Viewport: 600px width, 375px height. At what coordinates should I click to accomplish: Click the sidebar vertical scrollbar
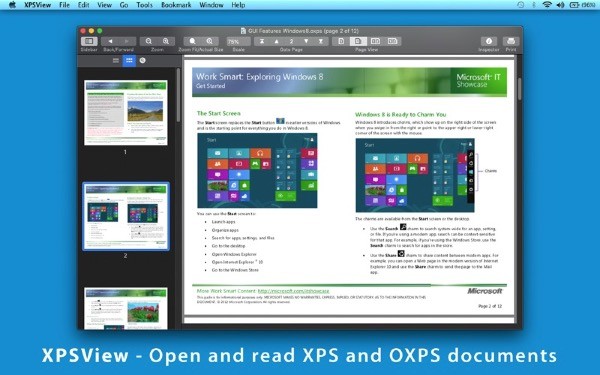pyautogui.click(x=178, y=96)
